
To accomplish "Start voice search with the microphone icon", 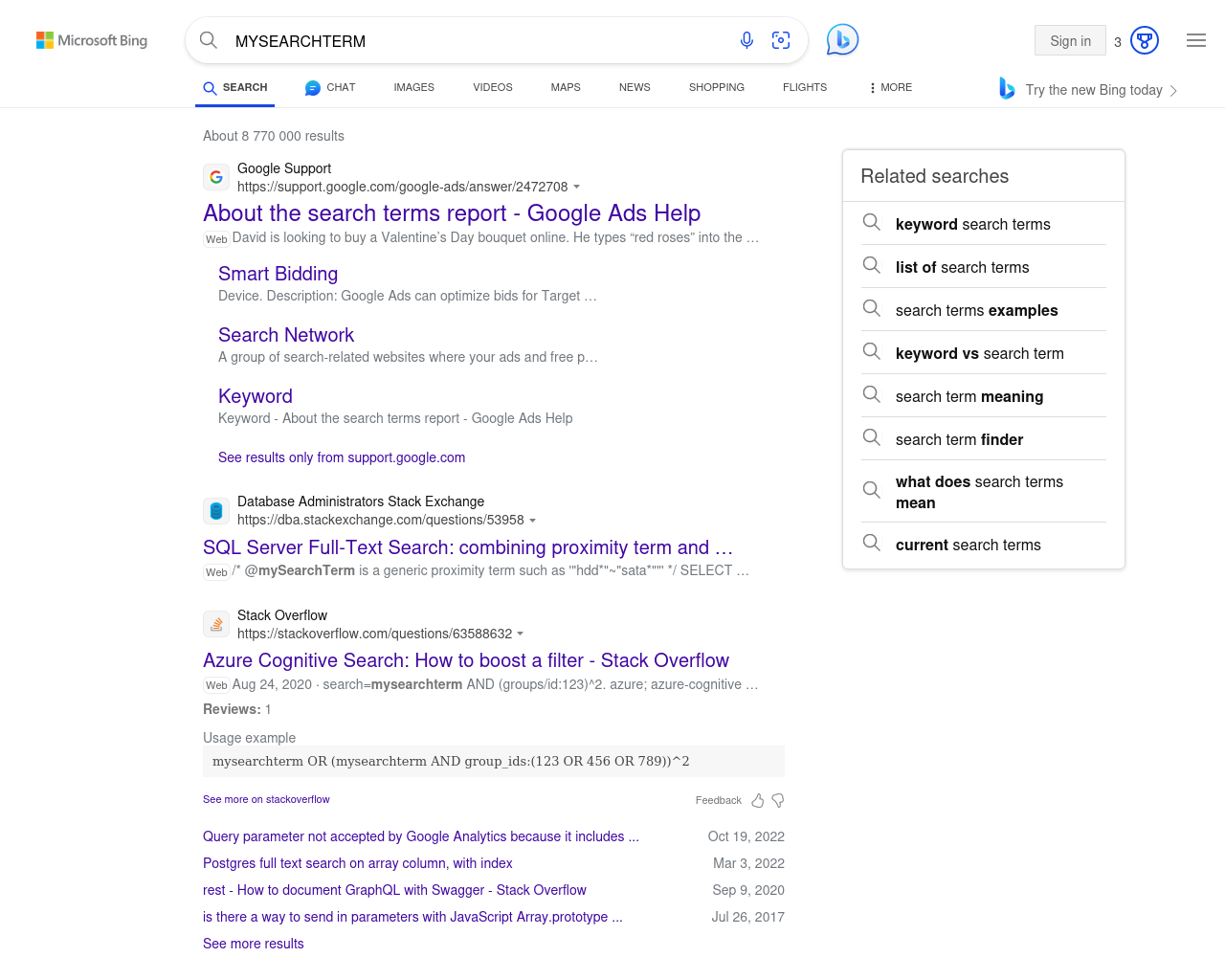I will tap(746, 40).
